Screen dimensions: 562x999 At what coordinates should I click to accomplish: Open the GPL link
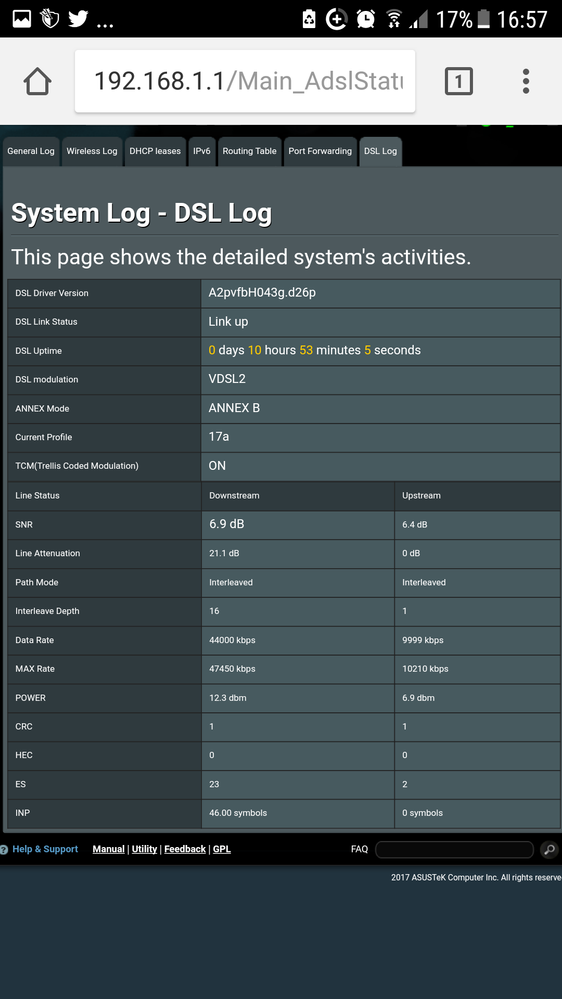(222, 849)
